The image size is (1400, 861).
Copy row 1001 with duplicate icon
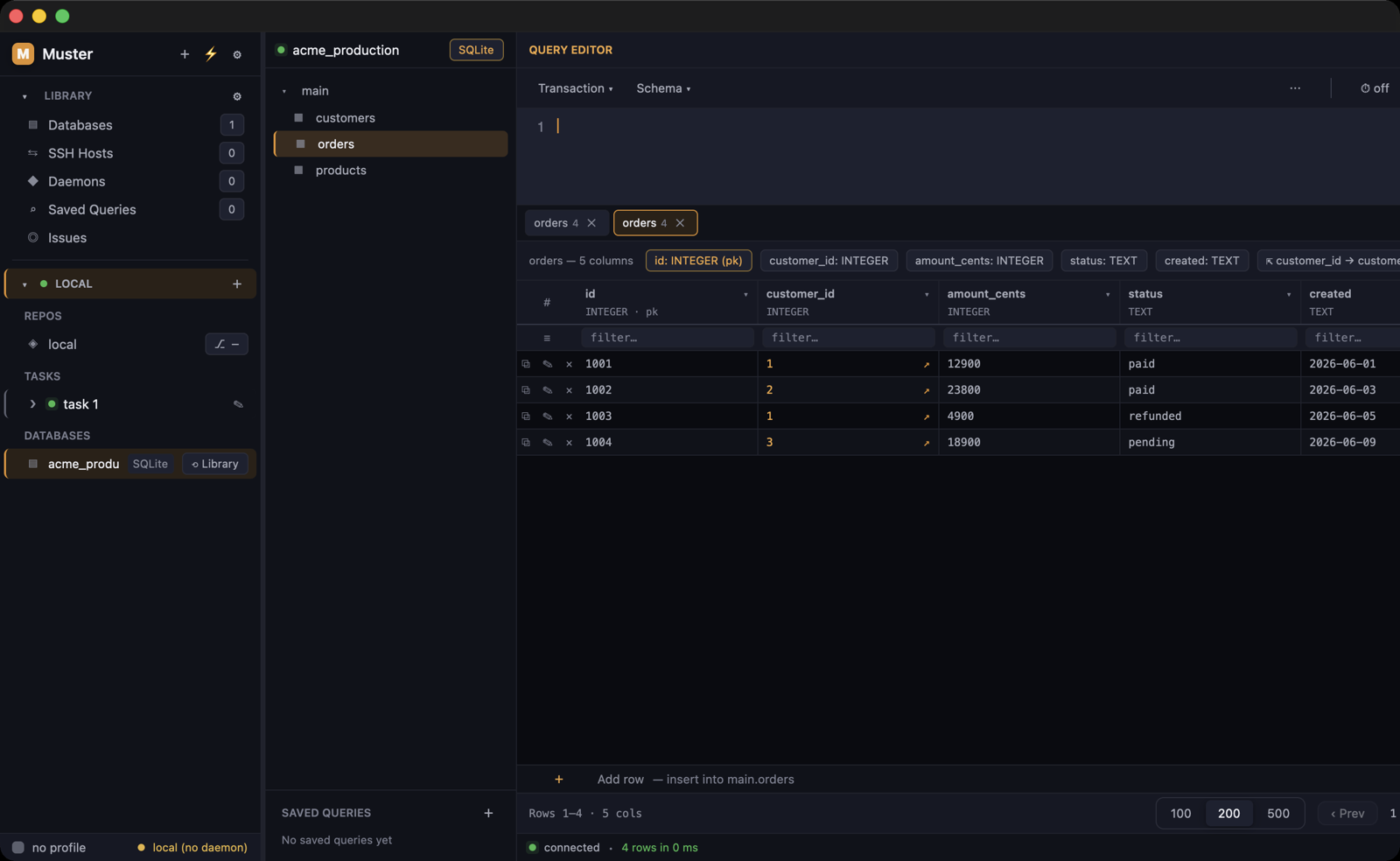click(526, 364)
